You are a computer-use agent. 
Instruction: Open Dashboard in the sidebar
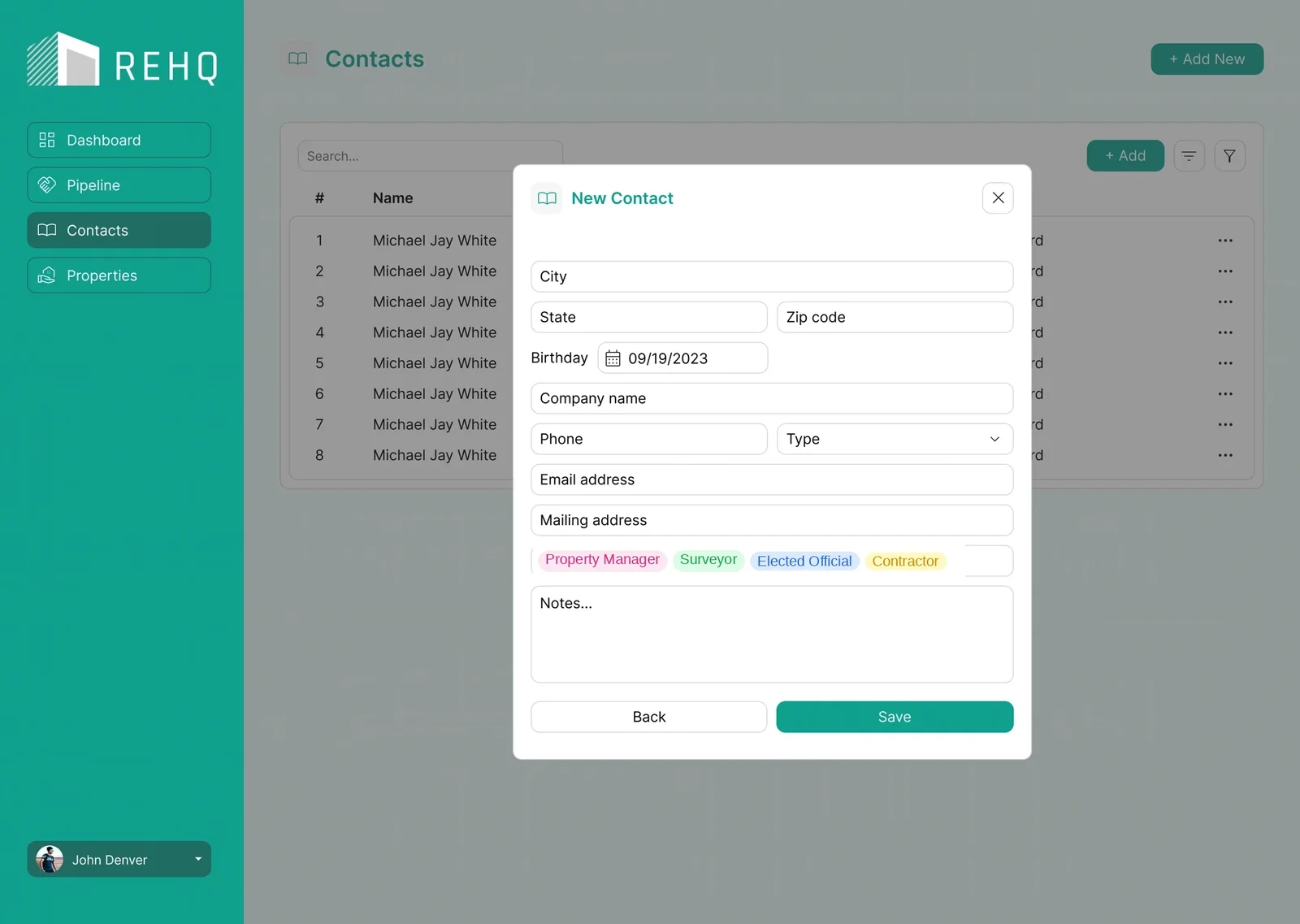click(119, 140)
